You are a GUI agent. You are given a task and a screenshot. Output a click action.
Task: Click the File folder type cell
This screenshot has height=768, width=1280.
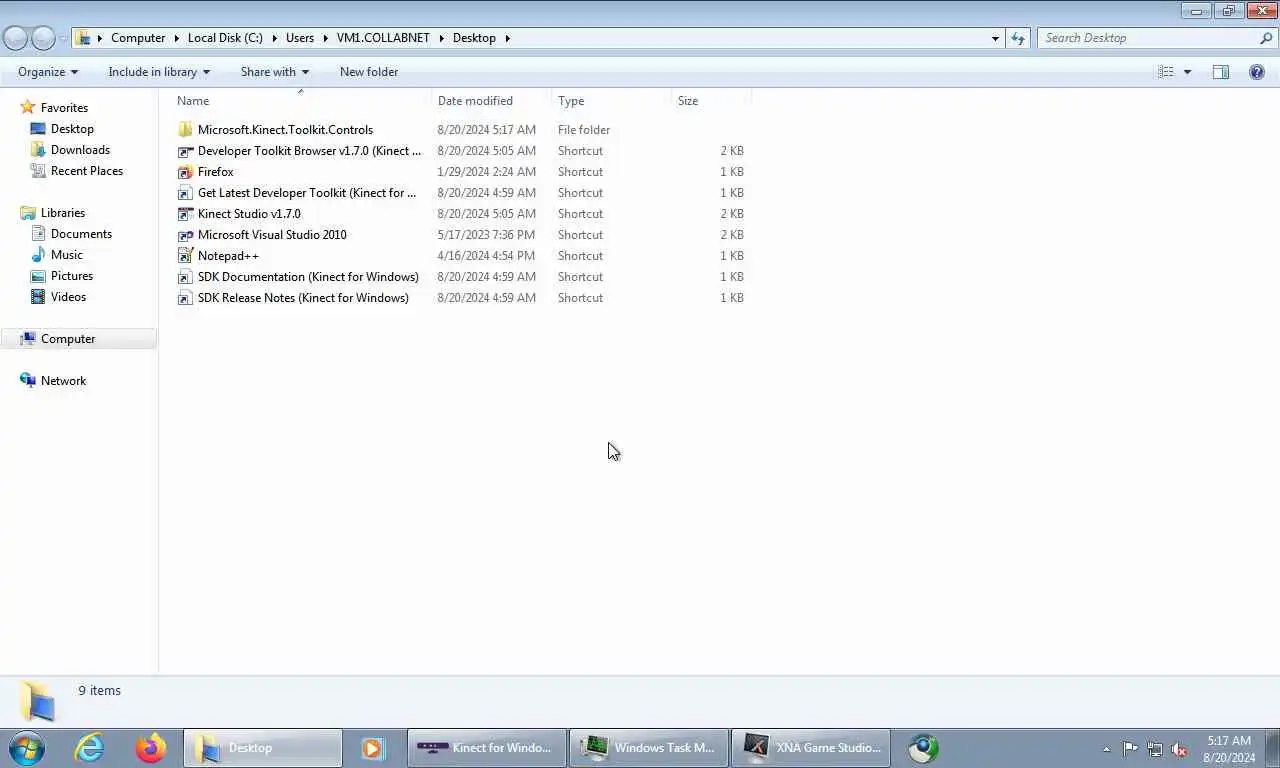[x=584, y=130]
